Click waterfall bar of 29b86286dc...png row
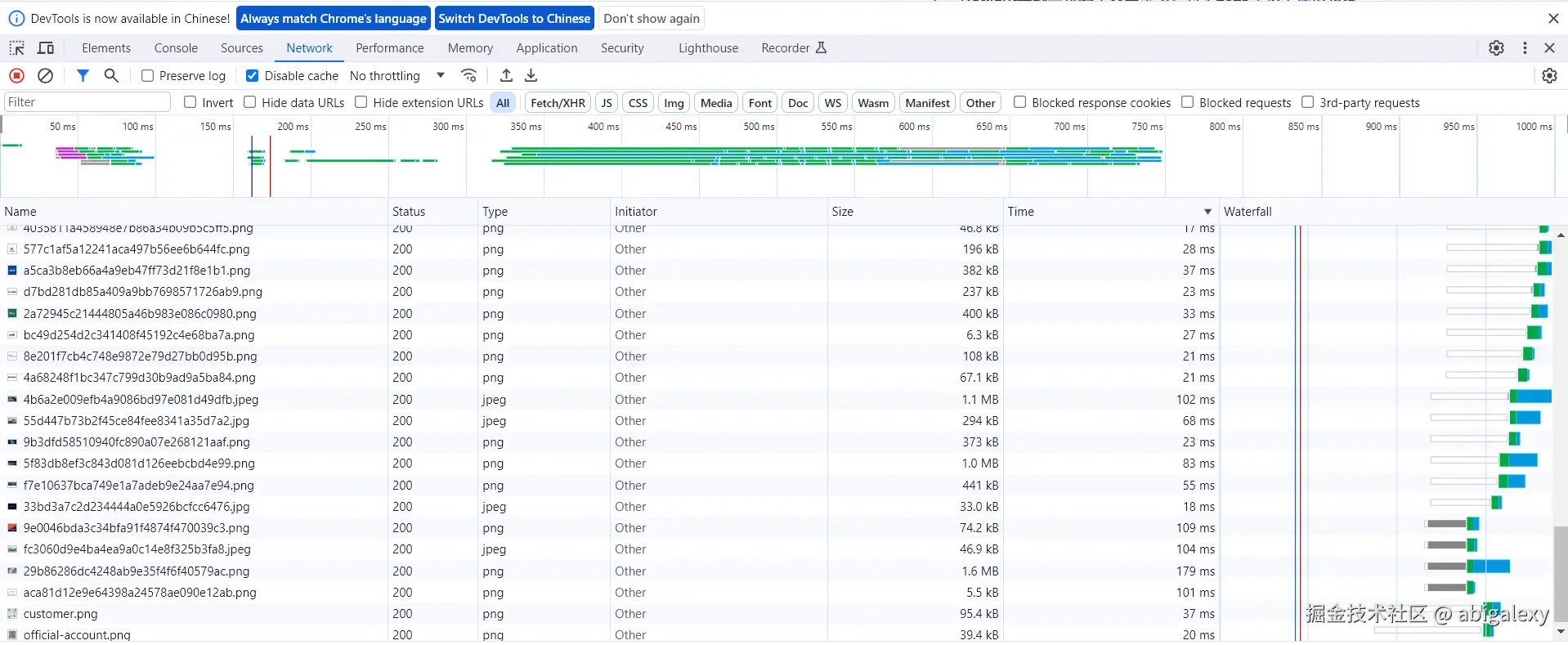Image resolution: width=1568 pixels, height=645 pixels. pyautogui.click(x=1468, y=567)
